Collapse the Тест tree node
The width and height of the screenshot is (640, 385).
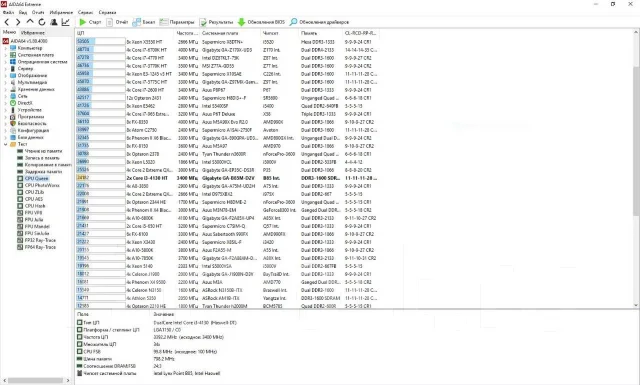click(5, 144)
